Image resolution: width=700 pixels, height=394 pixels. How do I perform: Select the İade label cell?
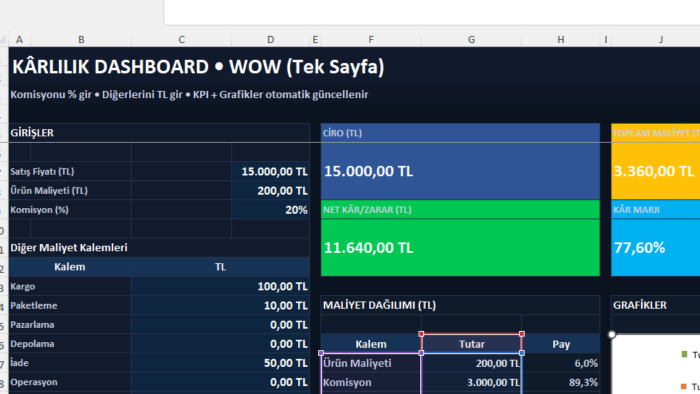[70, 363]
